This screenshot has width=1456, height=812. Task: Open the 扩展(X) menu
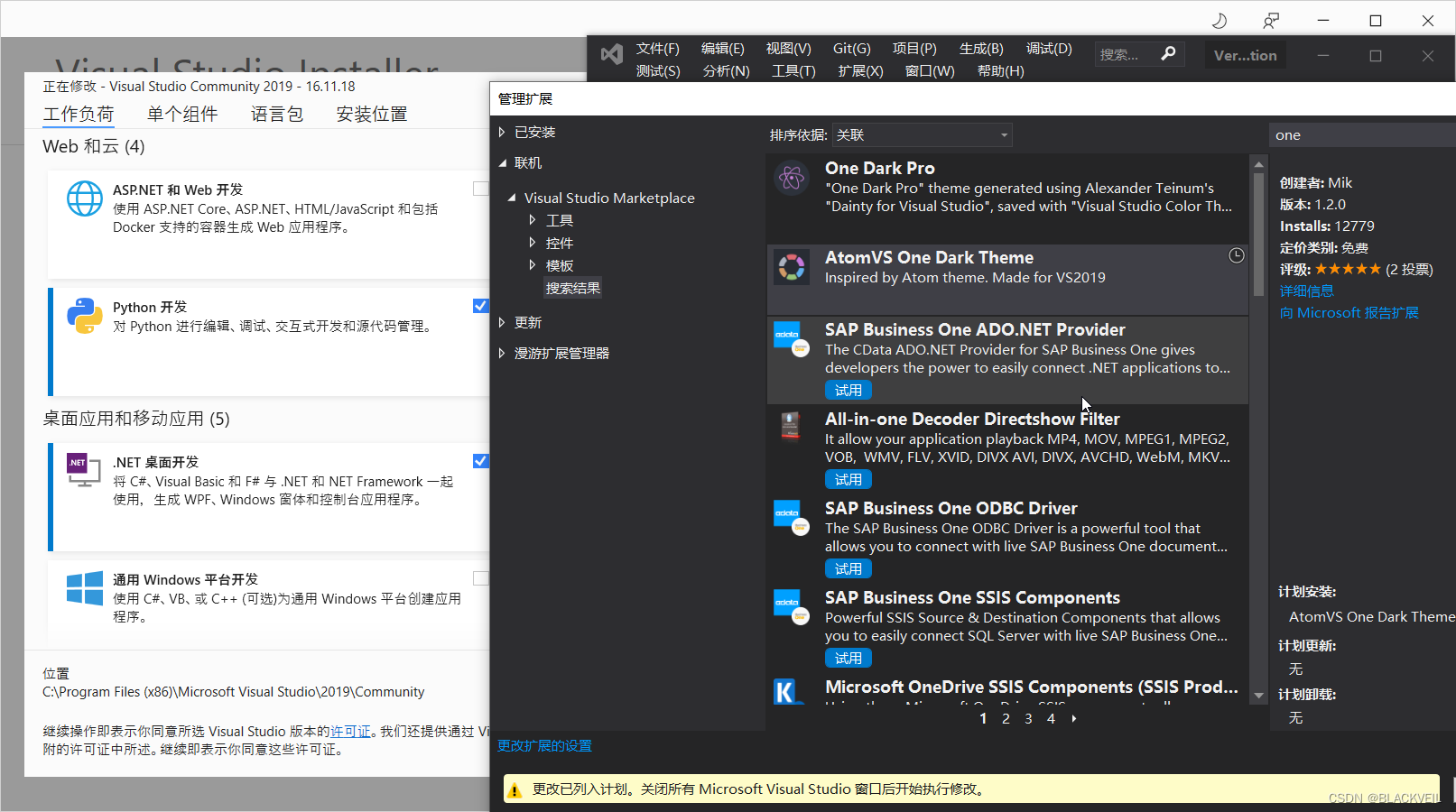coord(860,71)
